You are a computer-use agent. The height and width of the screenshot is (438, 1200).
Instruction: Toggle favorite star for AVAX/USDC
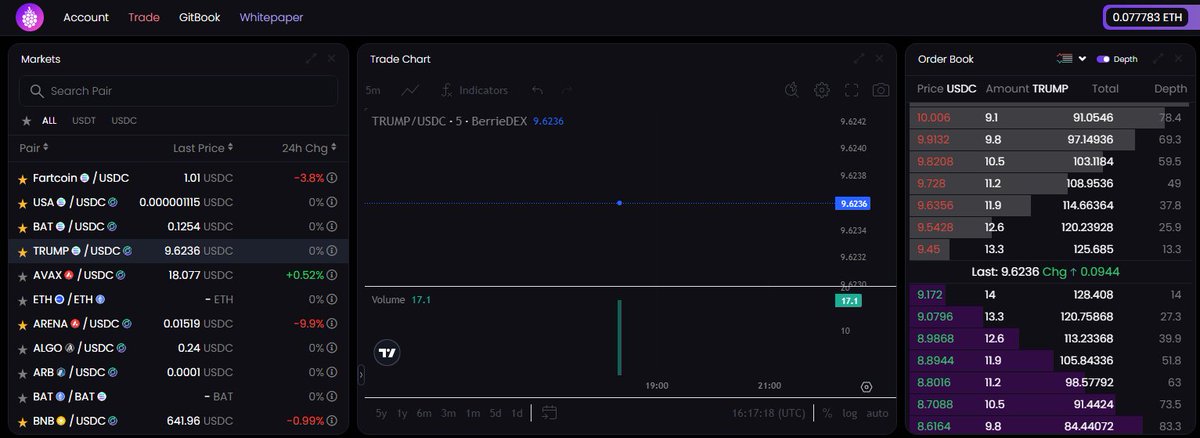tap(23, 275)
